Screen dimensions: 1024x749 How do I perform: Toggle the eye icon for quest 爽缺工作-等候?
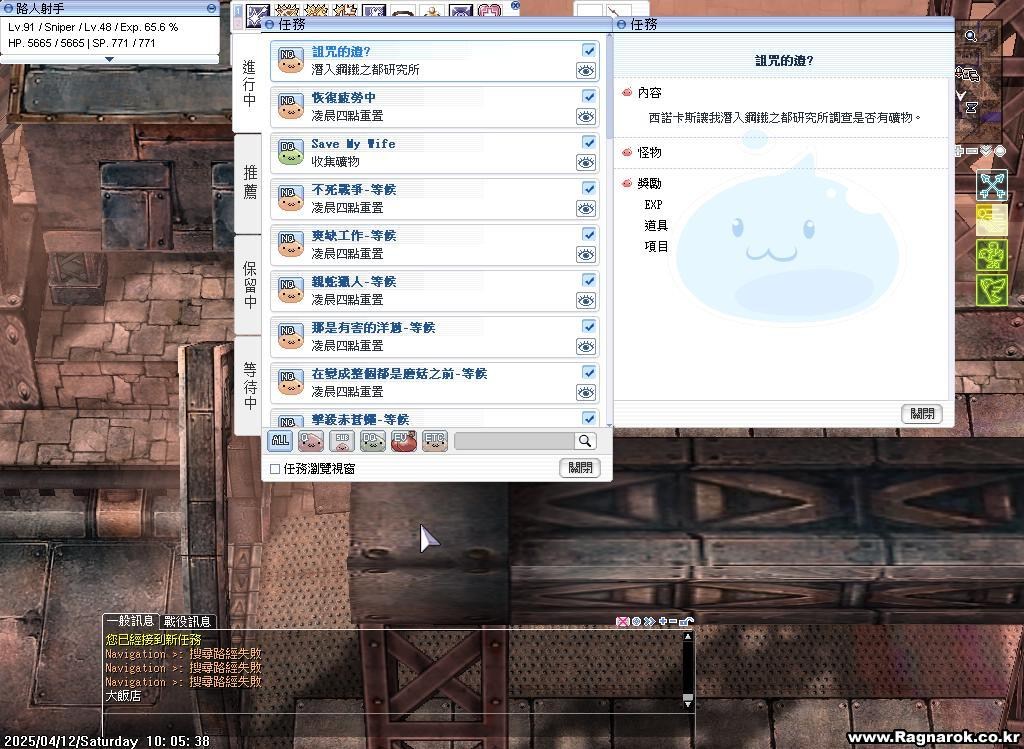click(x=586, y=255)
